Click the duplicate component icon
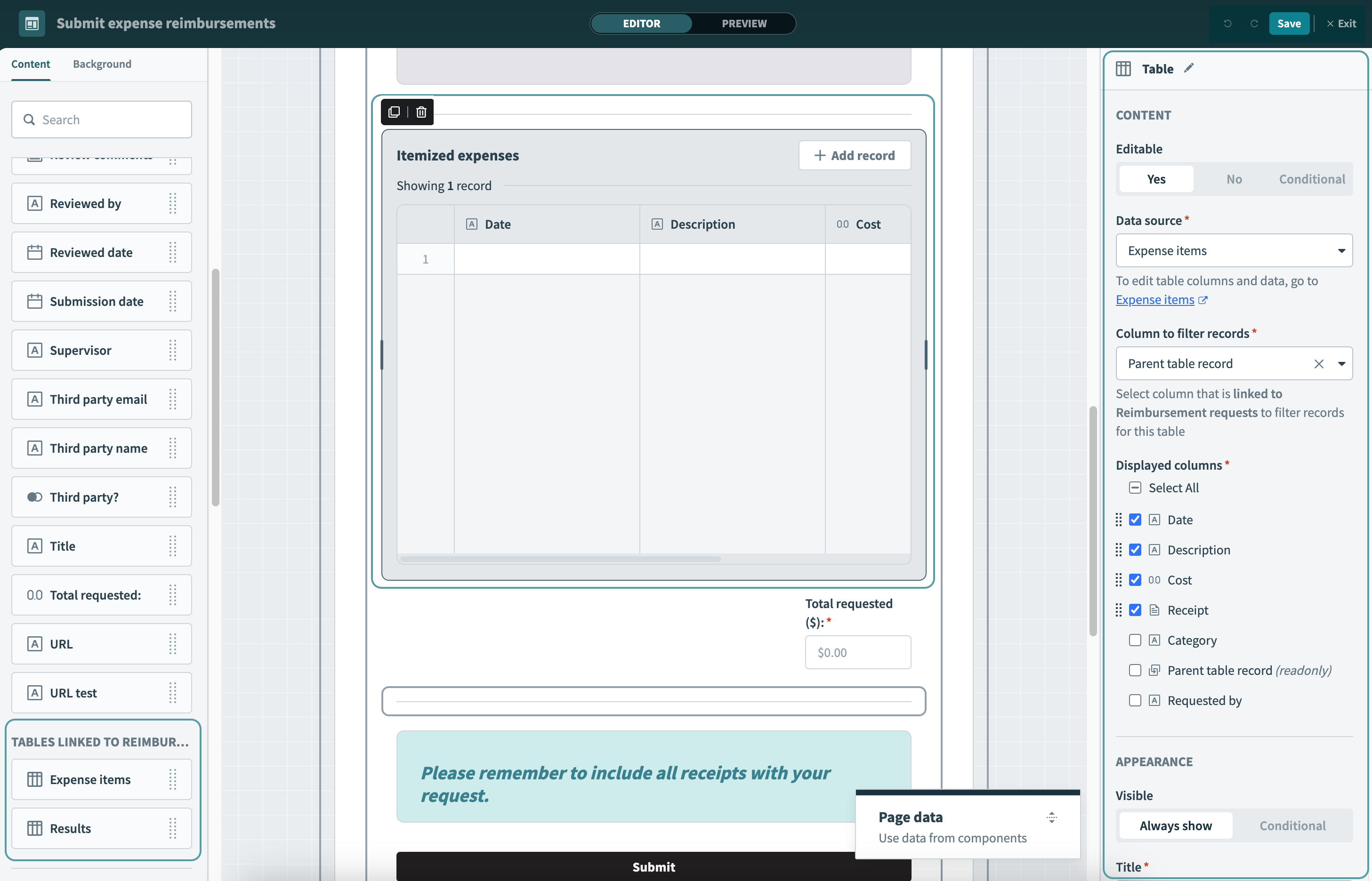This screenshot has height=881, width=1372. pos(394,112)
